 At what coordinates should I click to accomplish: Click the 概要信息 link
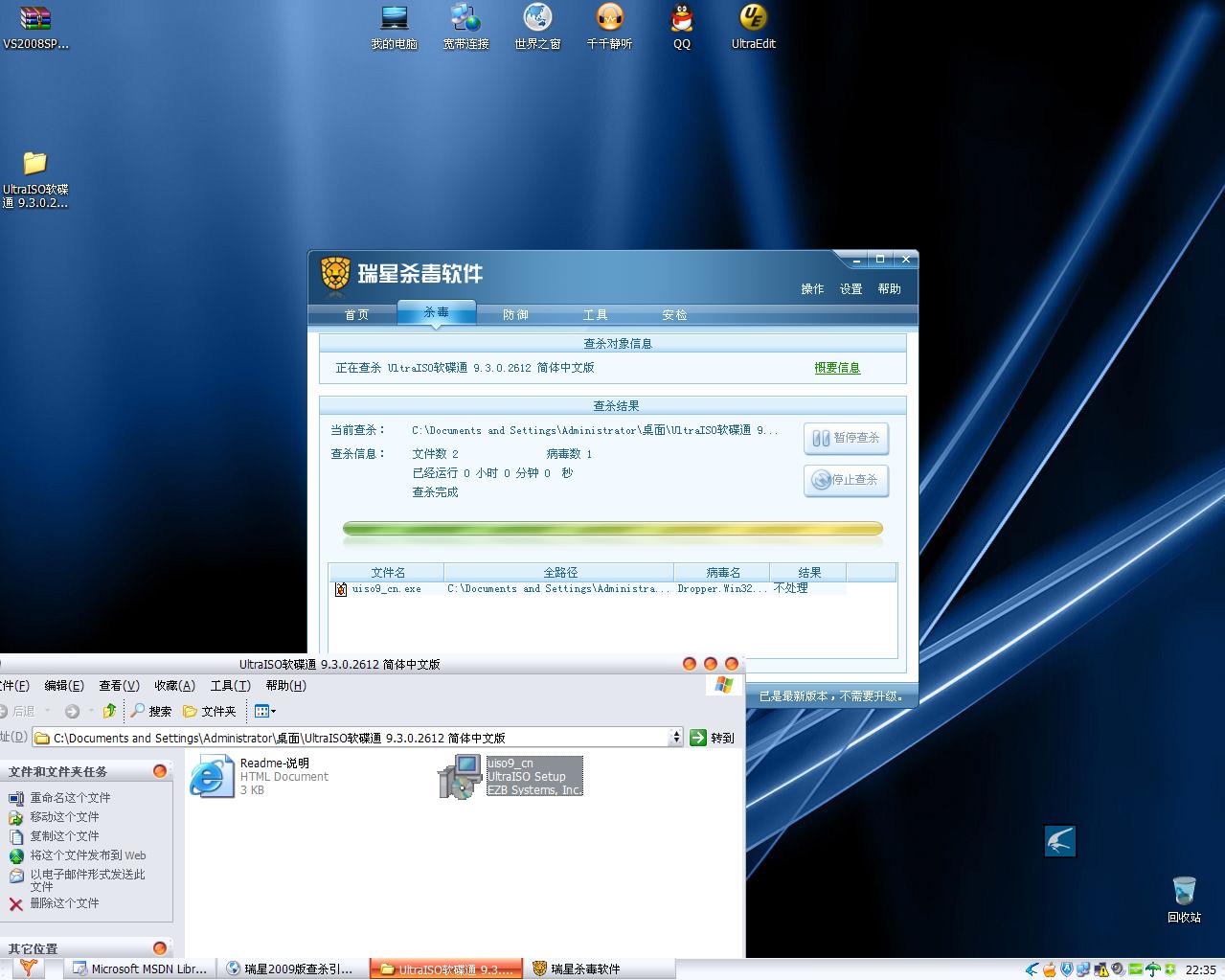tap(837, 368)
